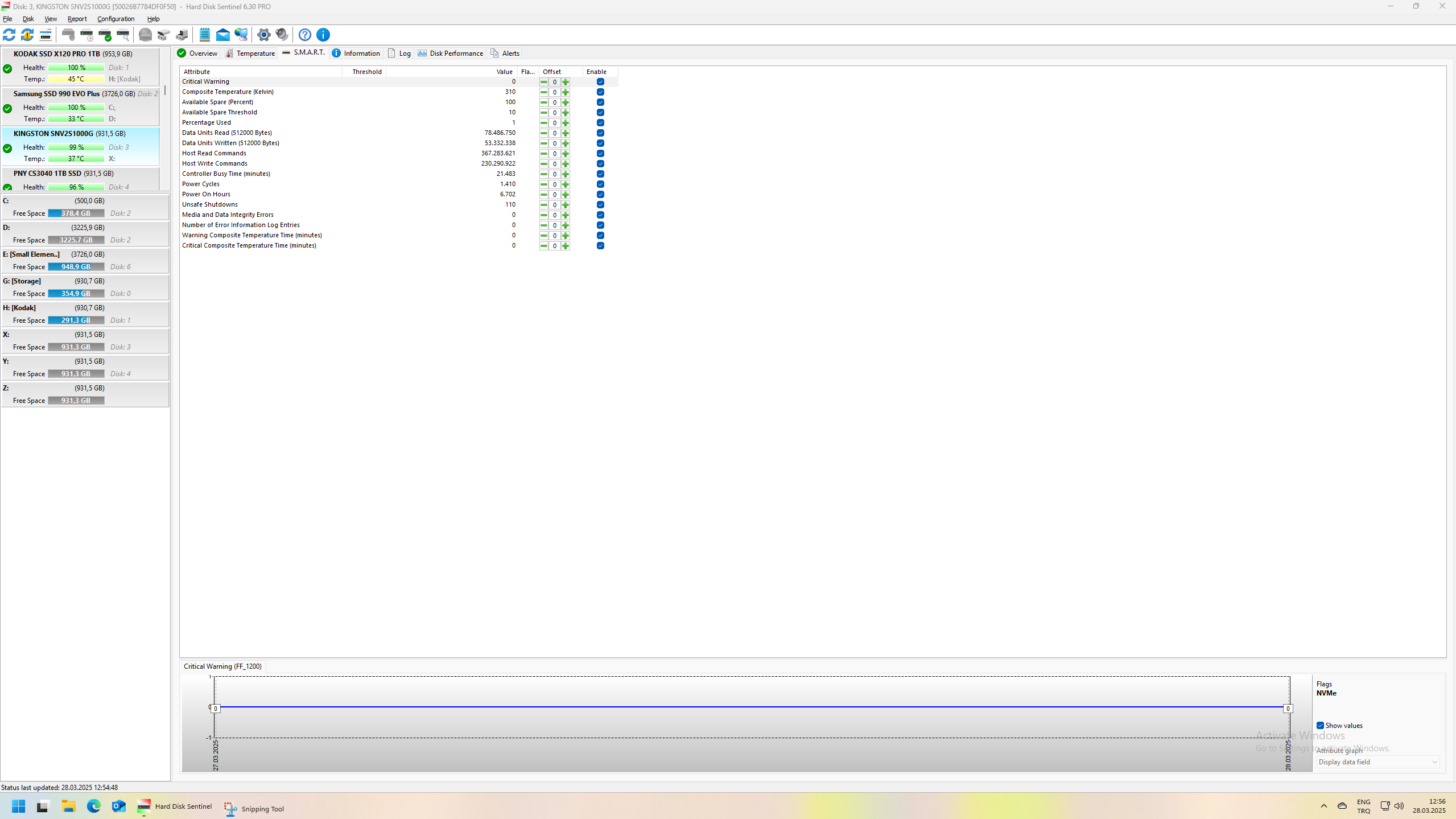Click the globe and monitor toolbar icon
Screen dimensions: 1456x819
[x=241, y=35]
